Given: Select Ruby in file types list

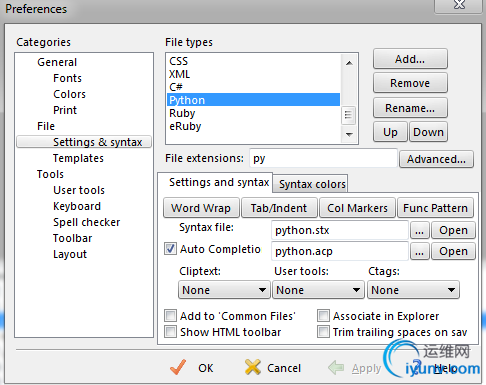Looking at the screenshot, I should [253, 113].
